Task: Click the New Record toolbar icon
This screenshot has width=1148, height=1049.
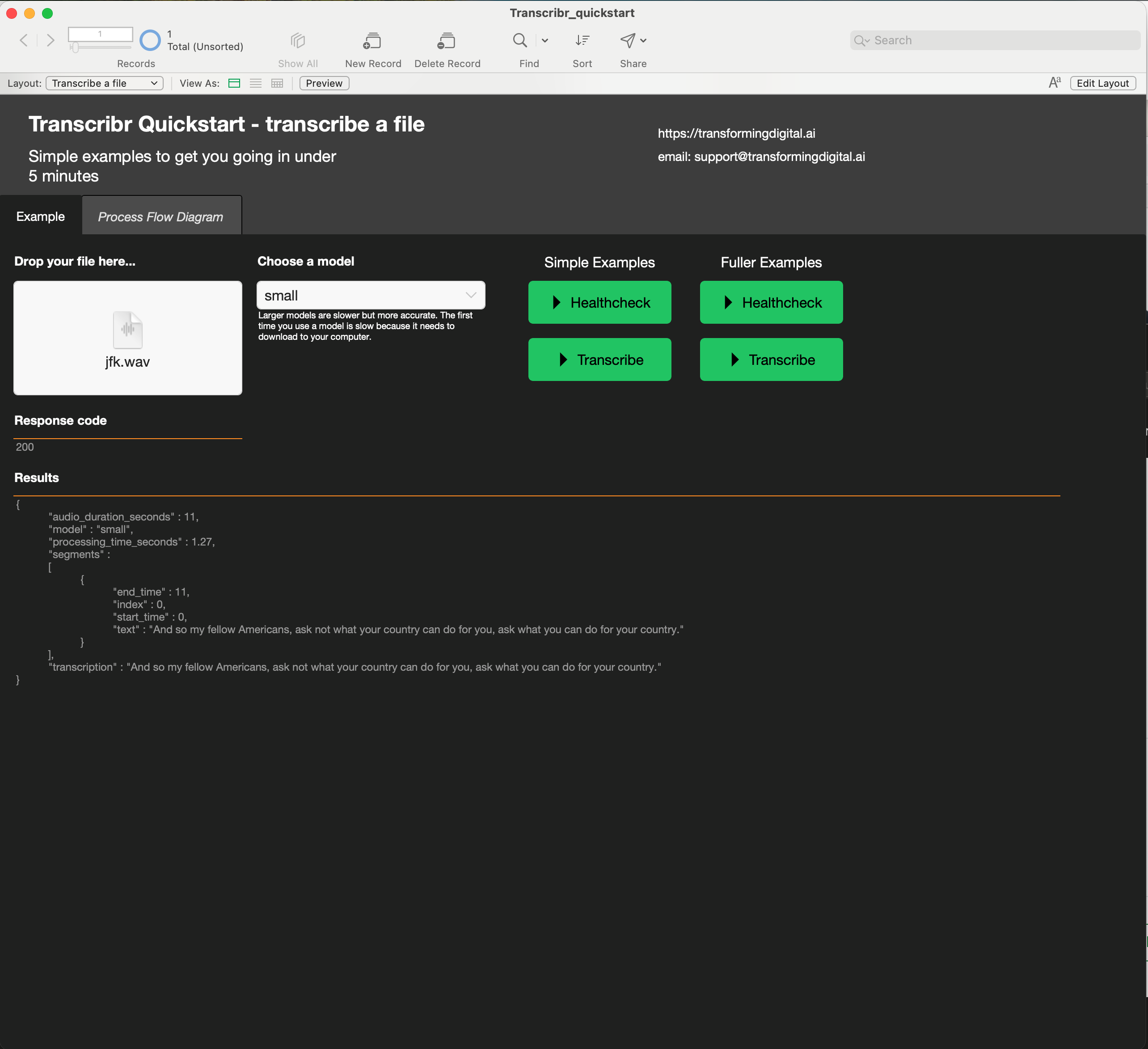Action: (x=372, y=41)
